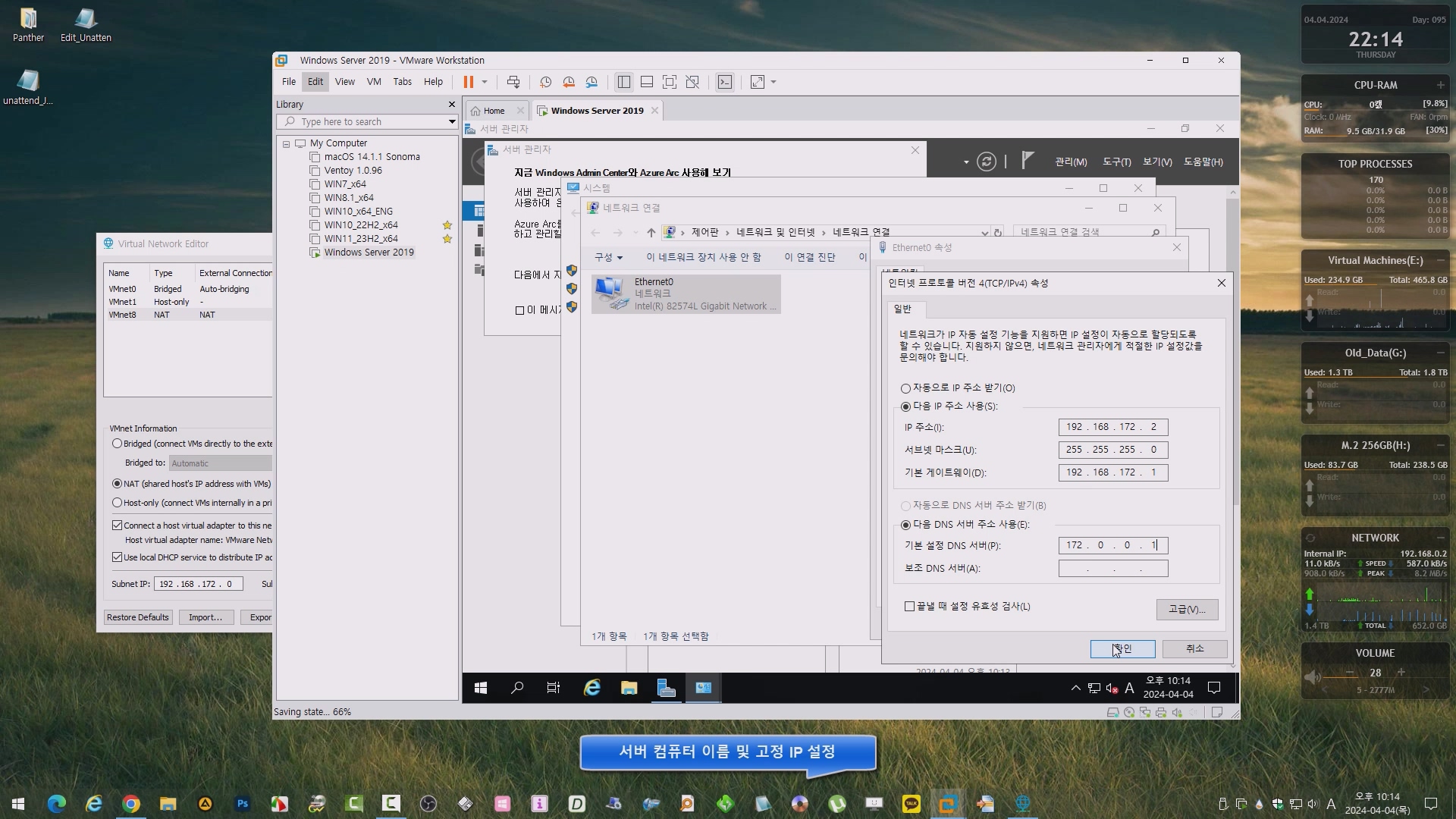Click the Subnet IP field in Virtual Network Editor
Screen dimensions: 1456x819
click(199, 584)
